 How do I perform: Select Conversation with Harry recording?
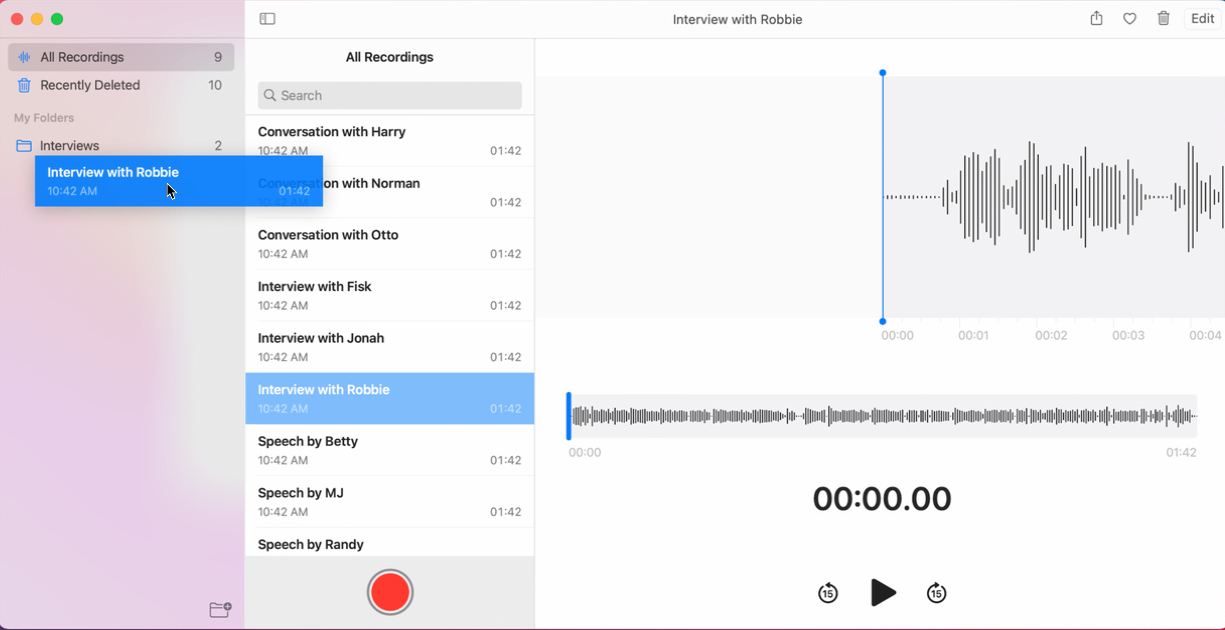click(389, 141)
